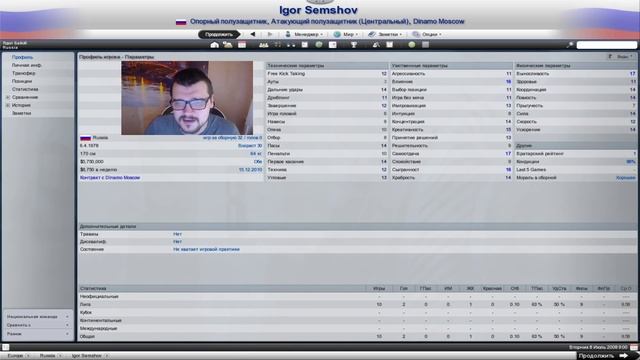Viewport: 640px width, 360px height.
Task: Open the Разное dropdown in sidebar
Action: coord(38,334)
